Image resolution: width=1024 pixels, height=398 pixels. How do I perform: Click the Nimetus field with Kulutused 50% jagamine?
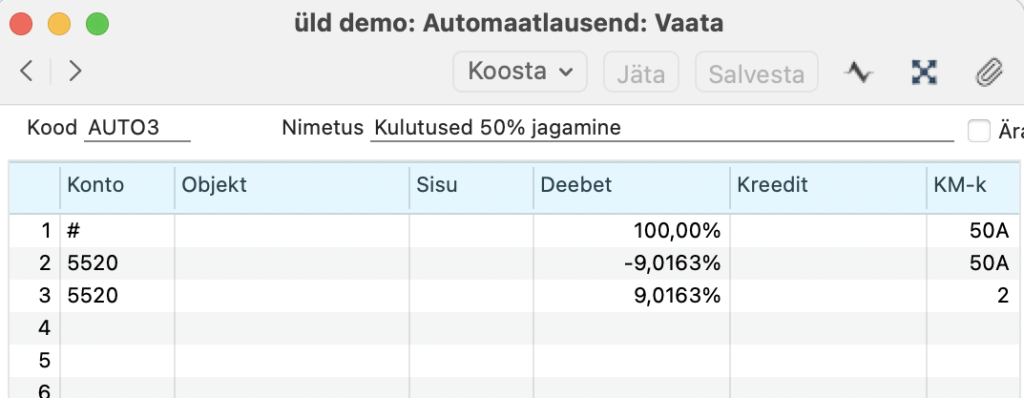(x=662, y=128)
